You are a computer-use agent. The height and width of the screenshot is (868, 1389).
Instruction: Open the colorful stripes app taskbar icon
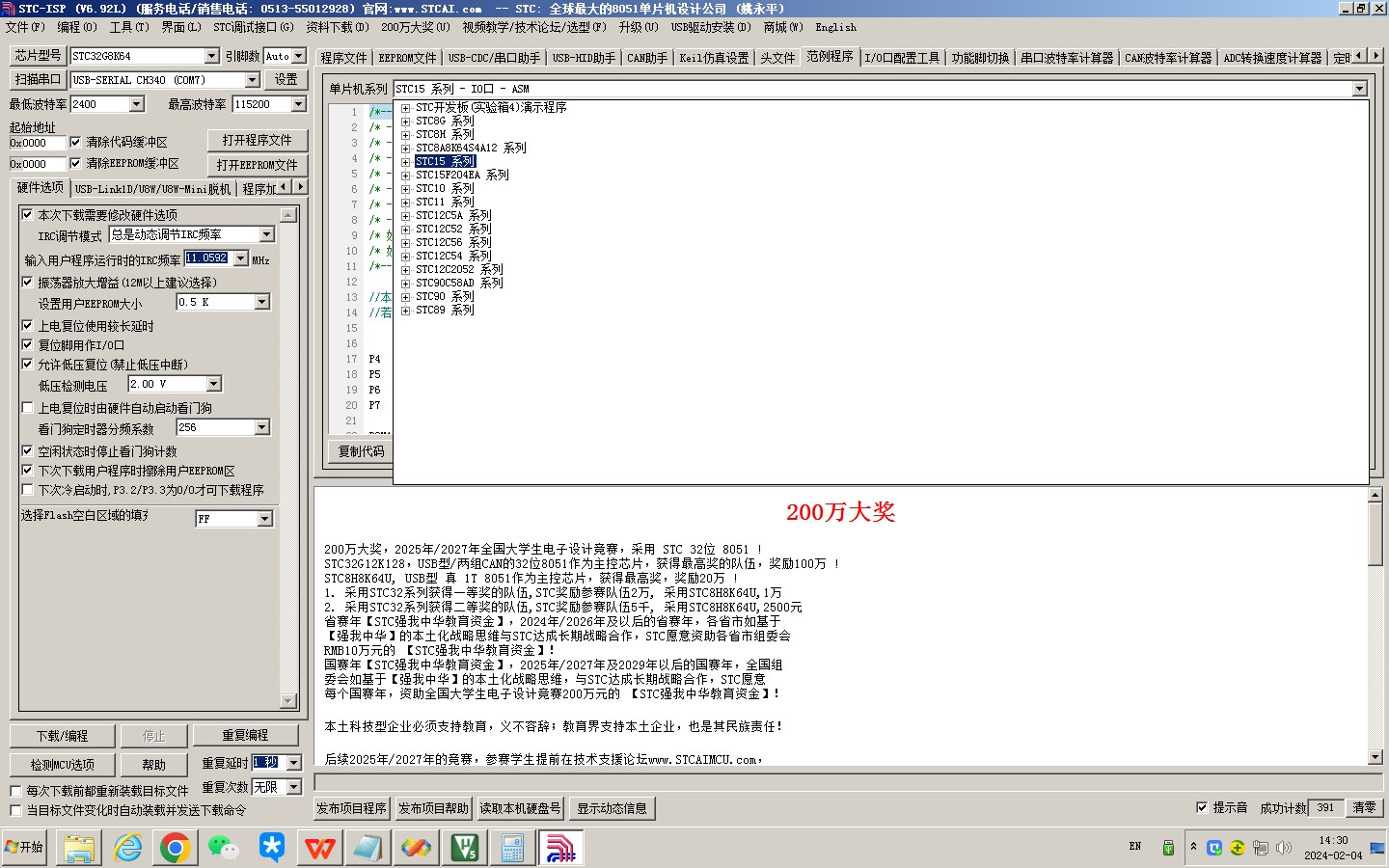(417, 848)
